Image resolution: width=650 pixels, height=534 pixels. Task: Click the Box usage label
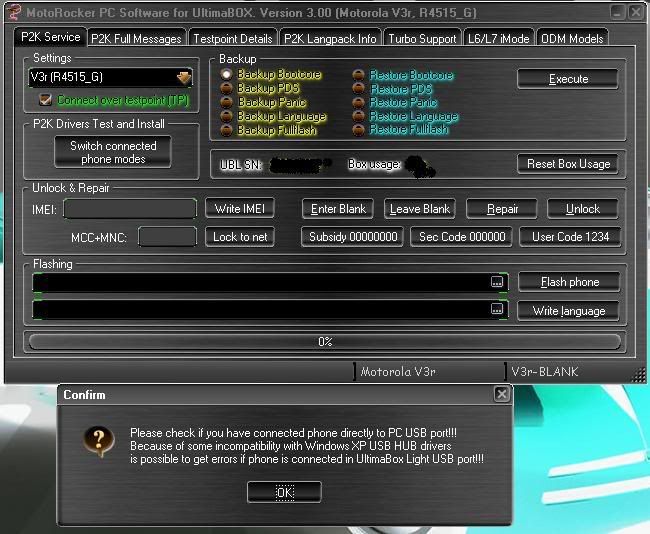point(375,165)
